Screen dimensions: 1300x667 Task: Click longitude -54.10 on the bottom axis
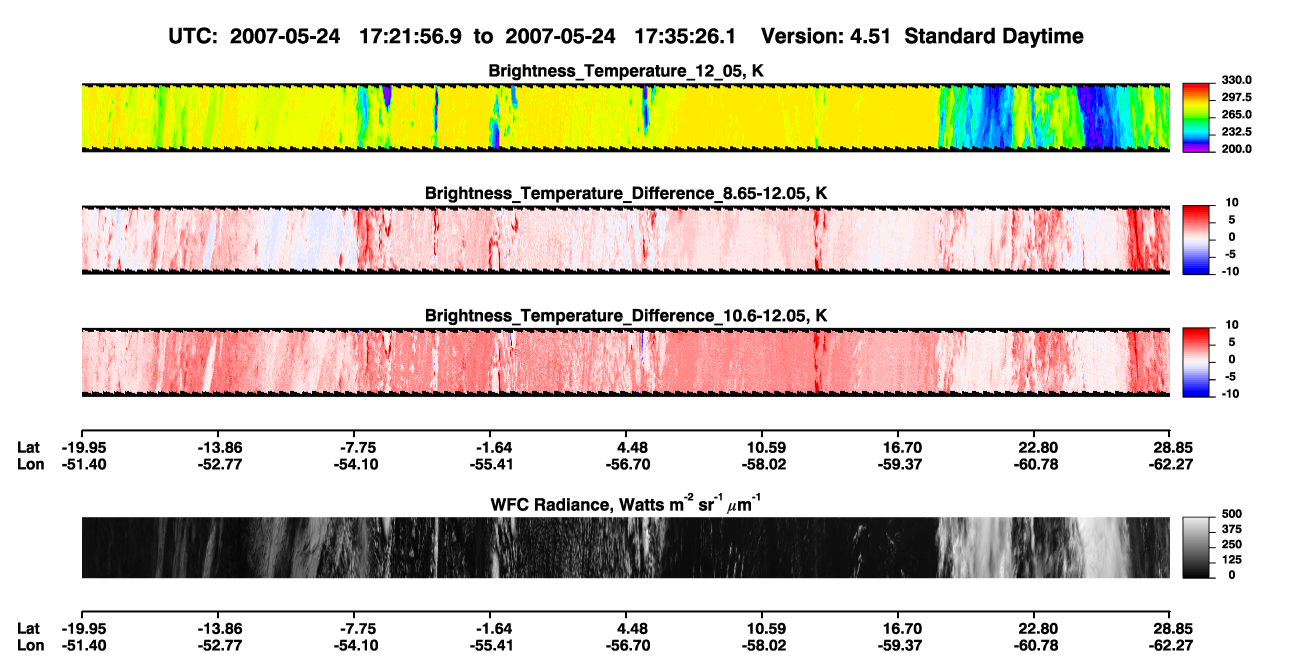(354, 645)
